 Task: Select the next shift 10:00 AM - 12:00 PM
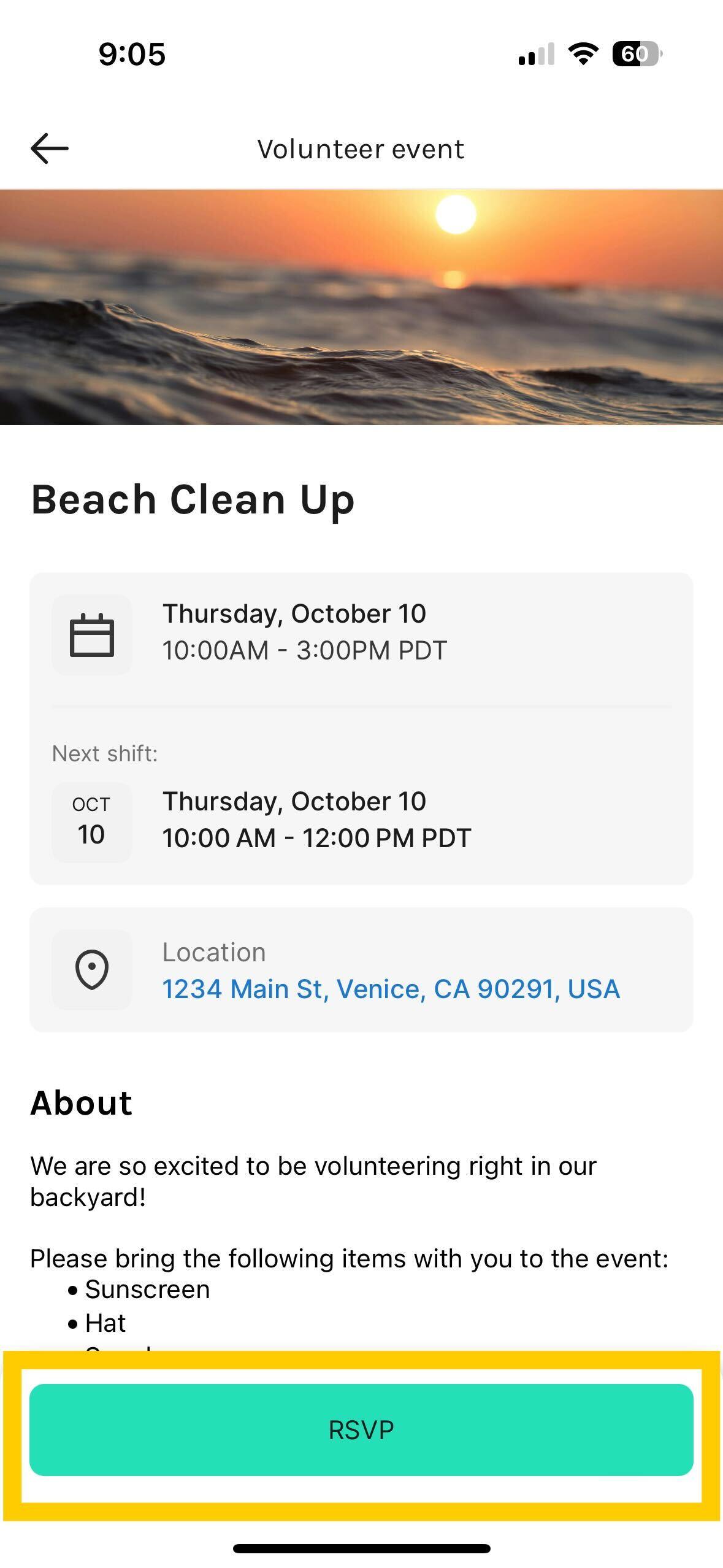coord(316,838)
